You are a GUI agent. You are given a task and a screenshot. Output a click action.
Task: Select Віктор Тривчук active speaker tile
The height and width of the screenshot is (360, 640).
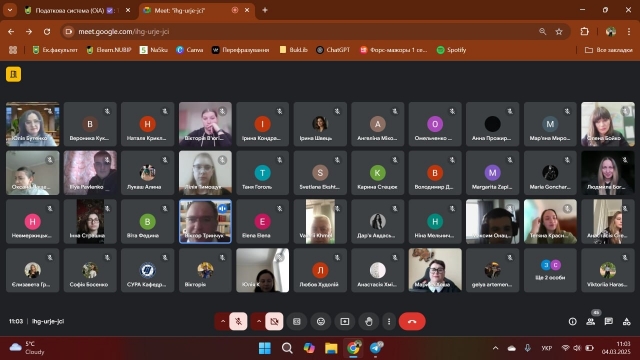[205, 222]
